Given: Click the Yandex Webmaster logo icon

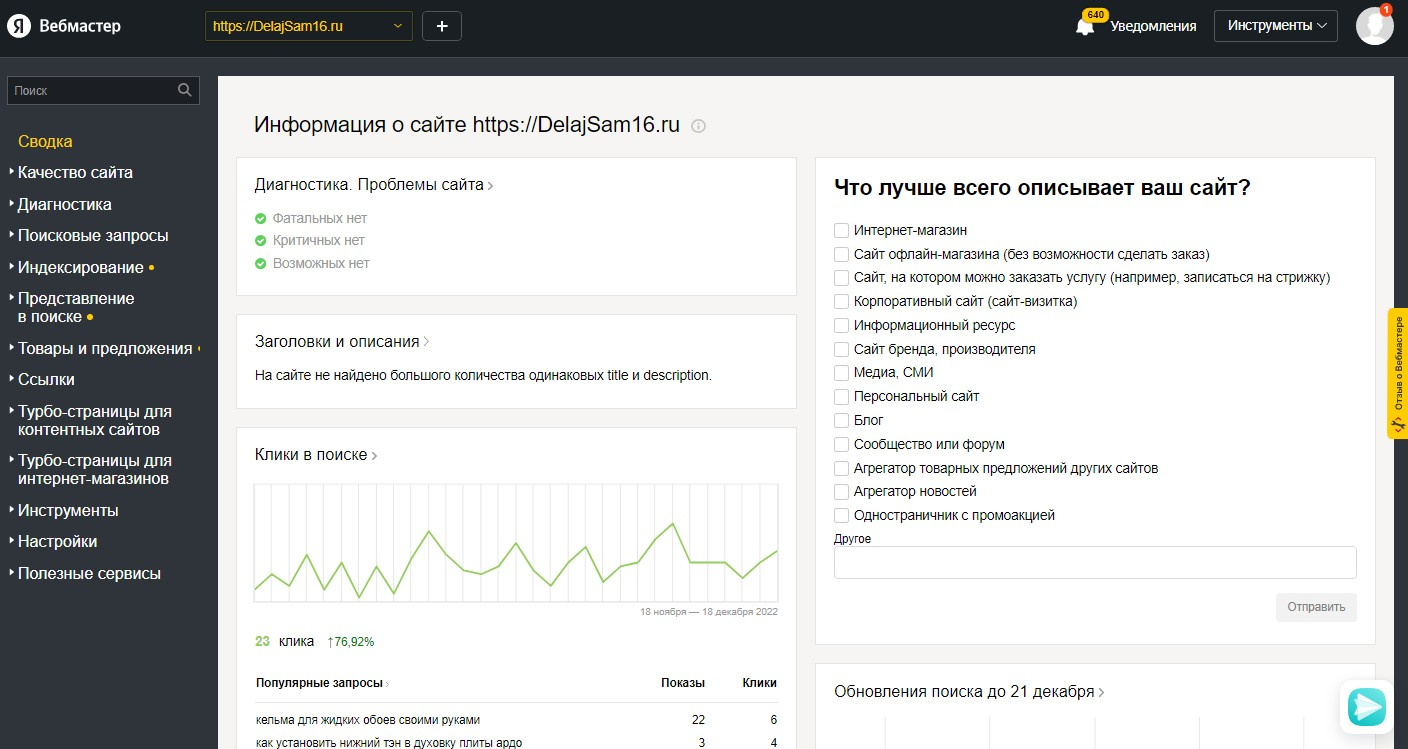Looking at the screenshot, I should (18, 27).
